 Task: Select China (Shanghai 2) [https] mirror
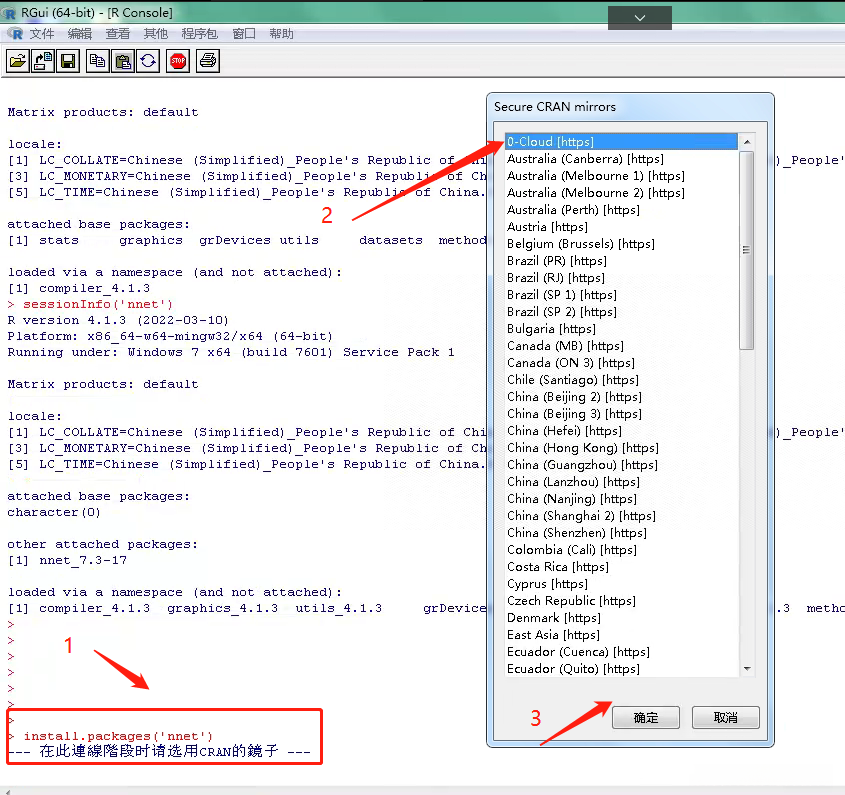(x=621, y=516)
